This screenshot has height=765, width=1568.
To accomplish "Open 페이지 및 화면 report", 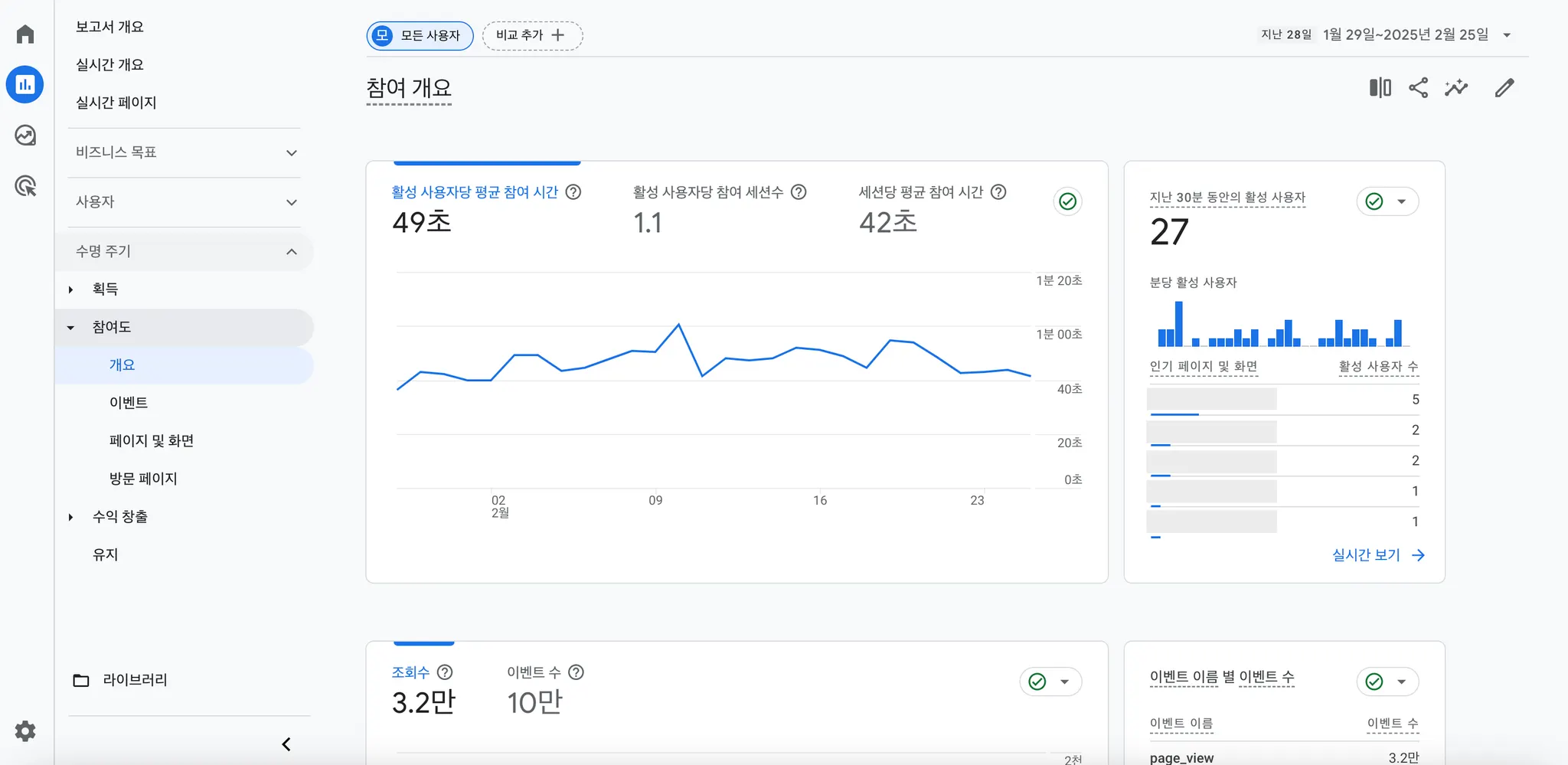I will [x=152, y=441].
